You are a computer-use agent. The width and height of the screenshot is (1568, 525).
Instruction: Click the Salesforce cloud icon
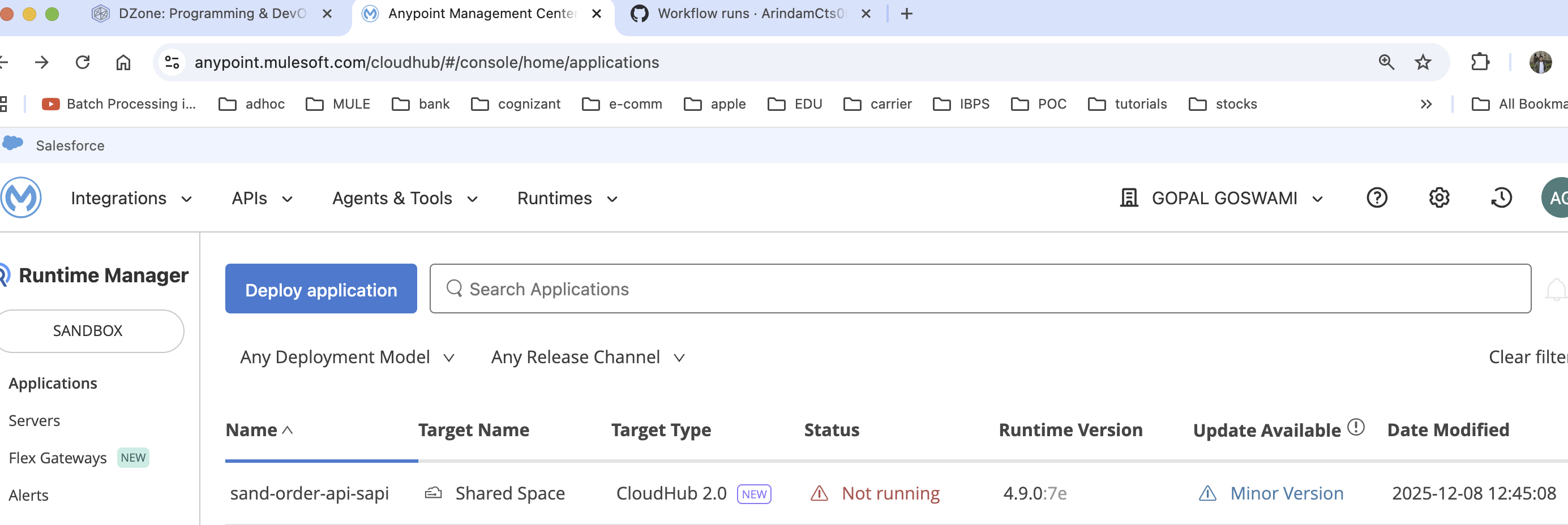click(x=13, y=144)
